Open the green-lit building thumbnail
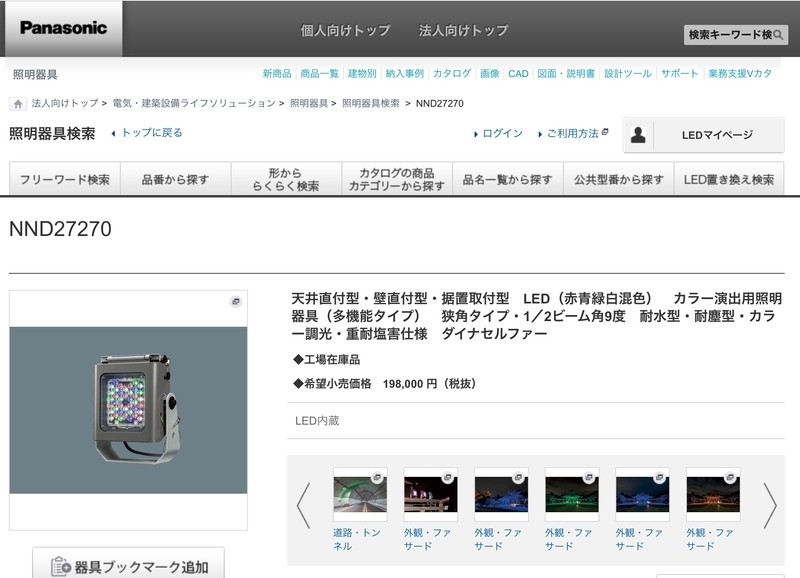800x578 pixels. (x=571, y=494)
